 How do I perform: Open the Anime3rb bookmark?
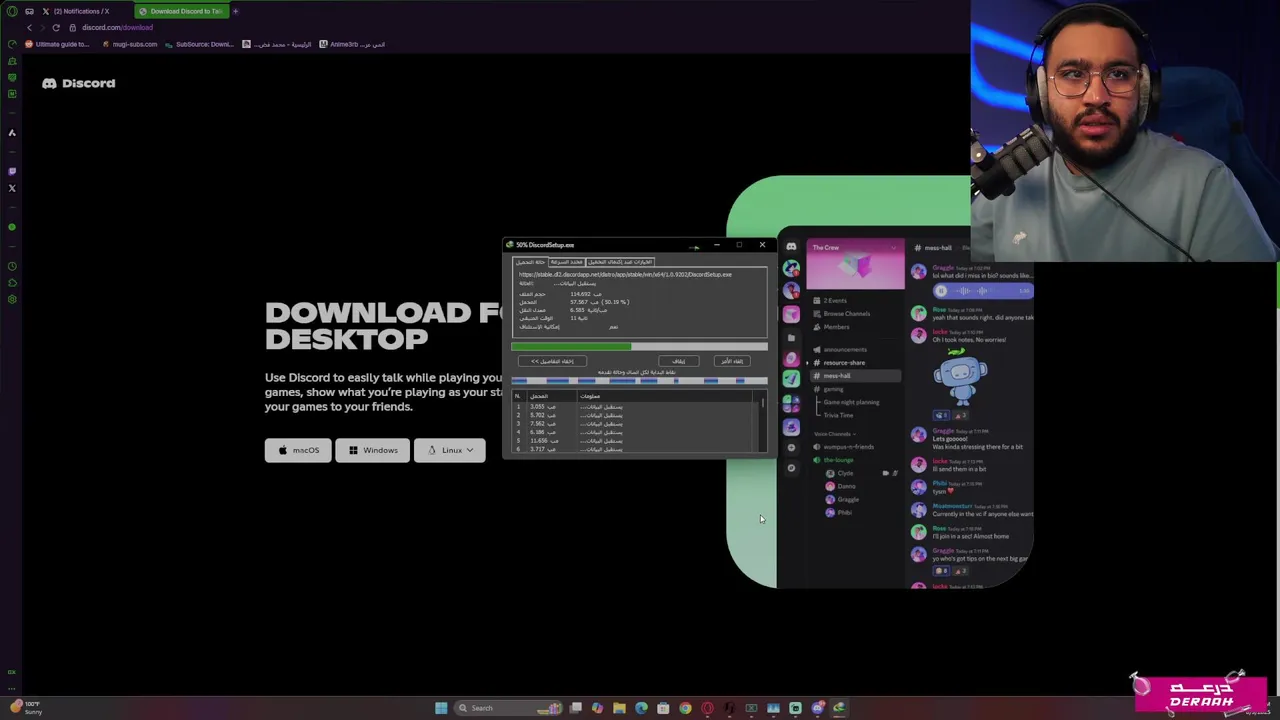(352, 44)
